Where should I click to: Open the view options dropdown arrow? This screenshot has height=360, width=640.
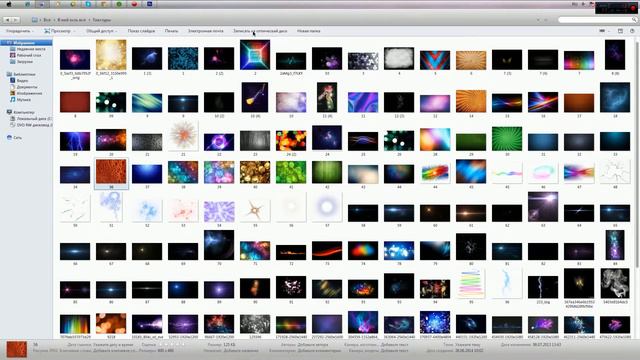pos(609,31)
